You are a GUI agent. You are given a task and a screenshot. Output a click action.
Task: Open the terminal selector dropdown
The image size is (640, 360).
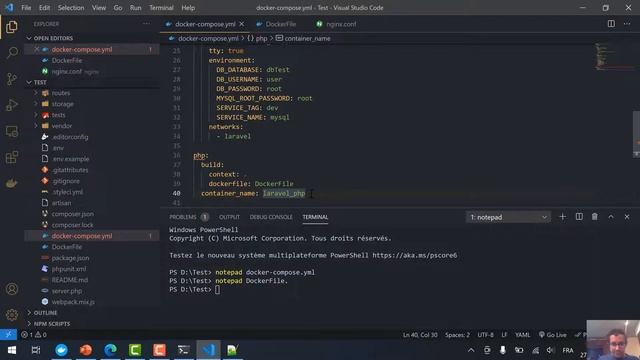tap(508, 217)
